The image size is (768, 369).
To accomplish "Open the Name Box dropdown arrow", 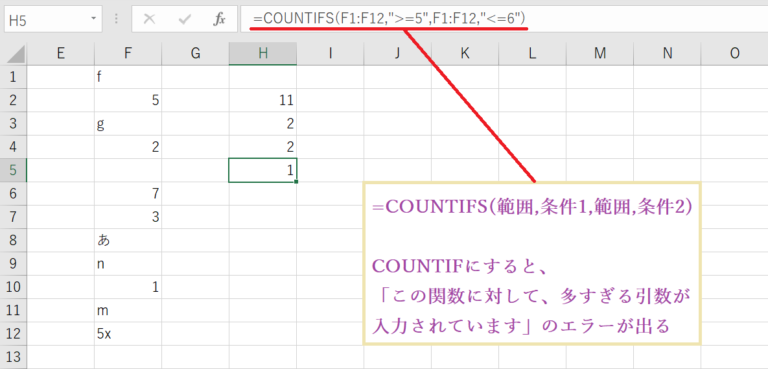I will pos(94,19).
